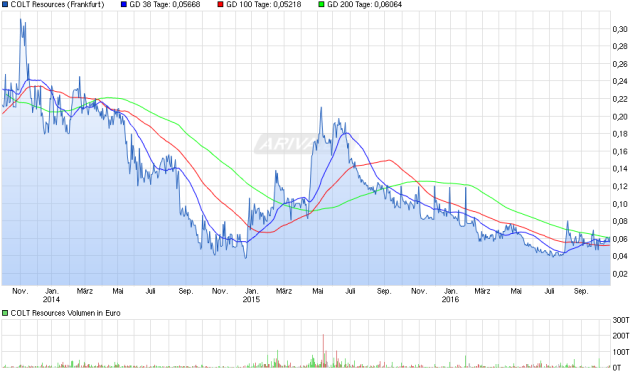Click the 0T volume axis label
Viewport: 640px width, 374px height.
pyautogui.click(x=617, y=367)
